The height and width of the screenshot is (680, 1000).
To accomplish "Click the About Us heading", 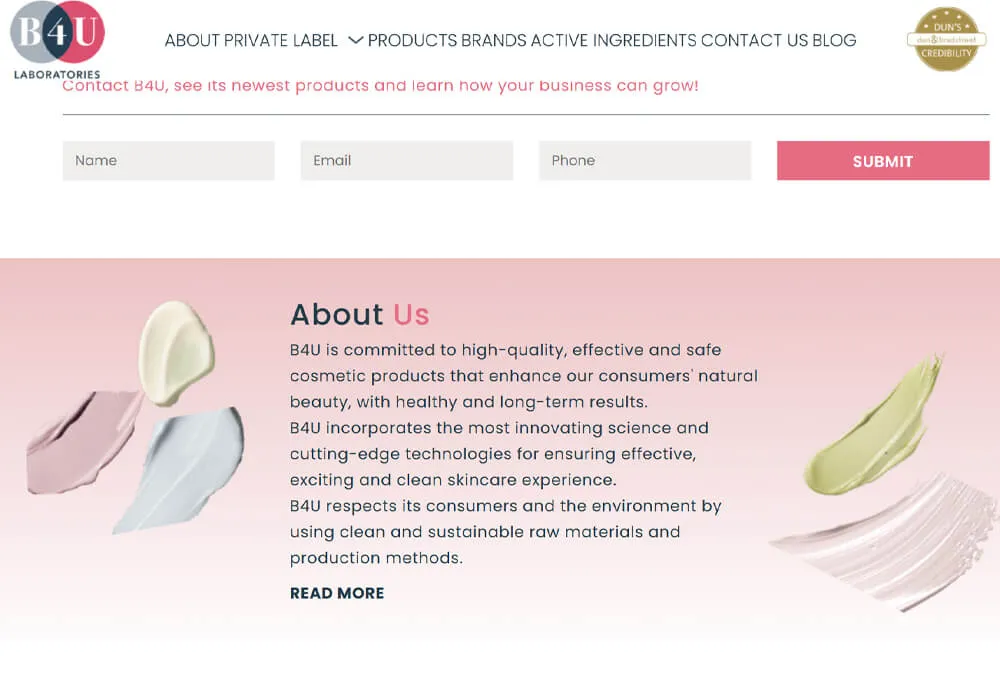I will click(359, 314).
